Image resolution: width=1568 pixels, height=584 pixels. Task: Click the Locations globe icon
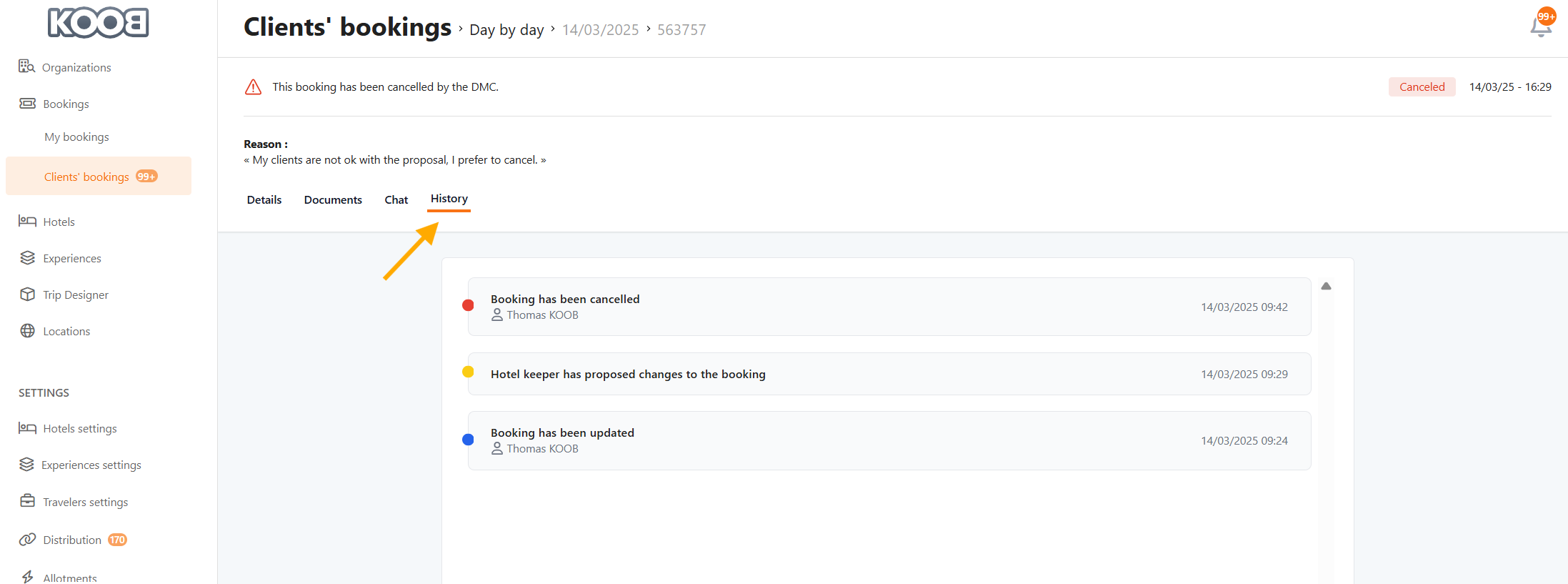[x=27, y=331]
